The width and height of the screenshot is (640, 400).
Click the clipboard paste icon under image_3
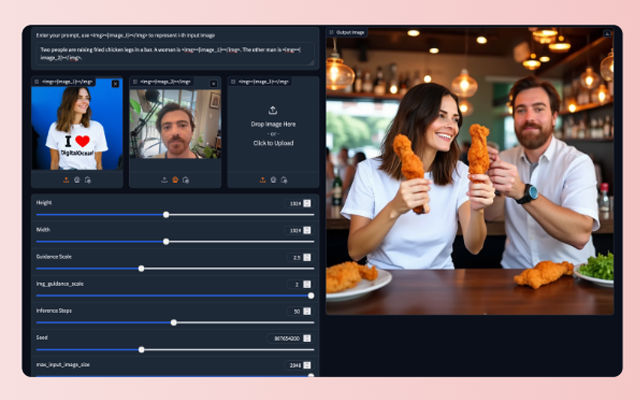pos(284,180)
